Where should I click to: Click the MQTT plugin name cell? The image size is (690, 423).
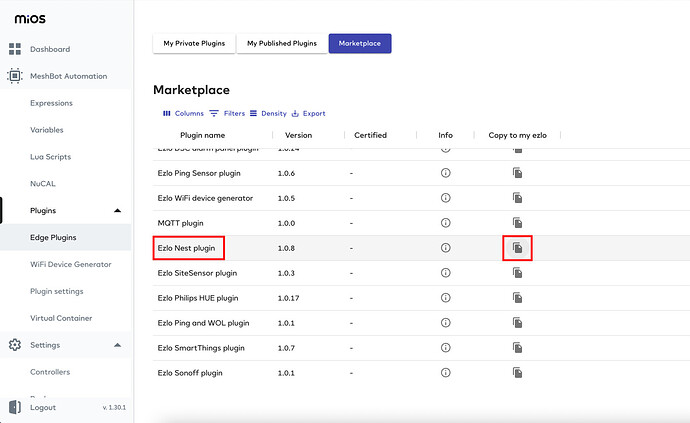[180, 223]
